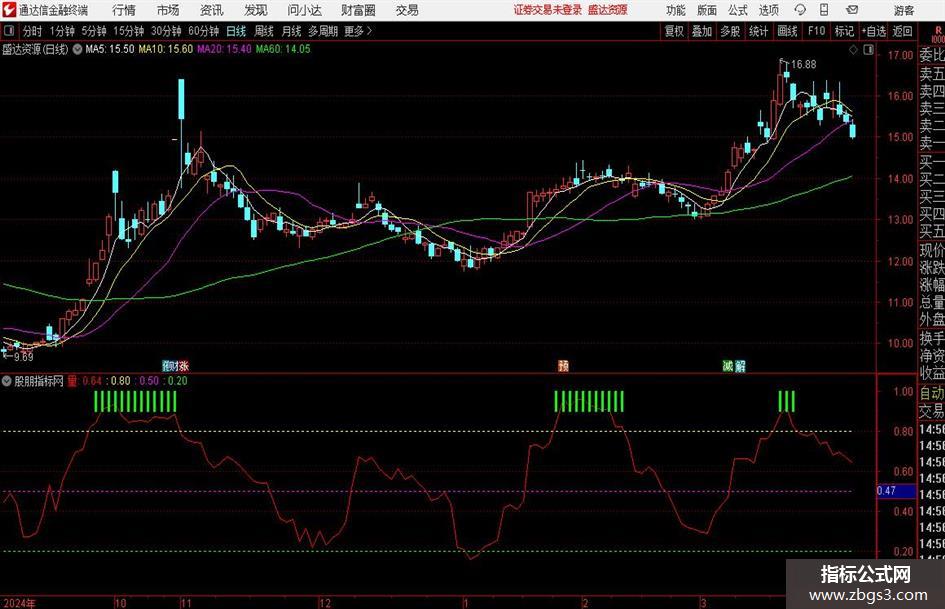Click the MA10: 15.60 value label
The width and height of the screenshot is (945, 609).
(166, 49)
